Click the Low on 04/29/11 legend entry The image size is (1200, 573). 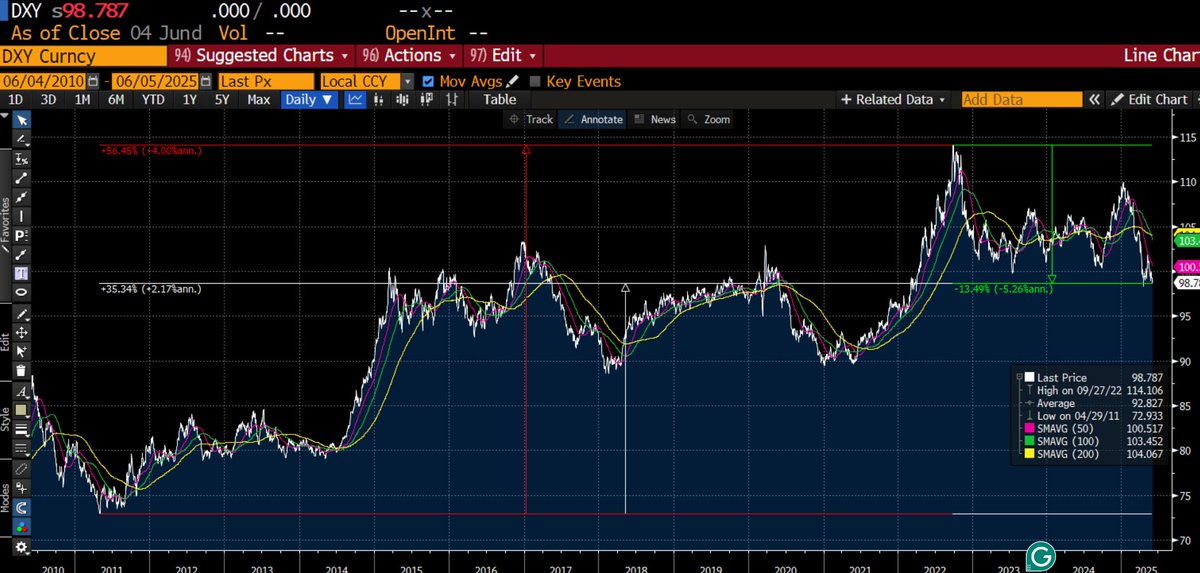[x=1093, y=415]
